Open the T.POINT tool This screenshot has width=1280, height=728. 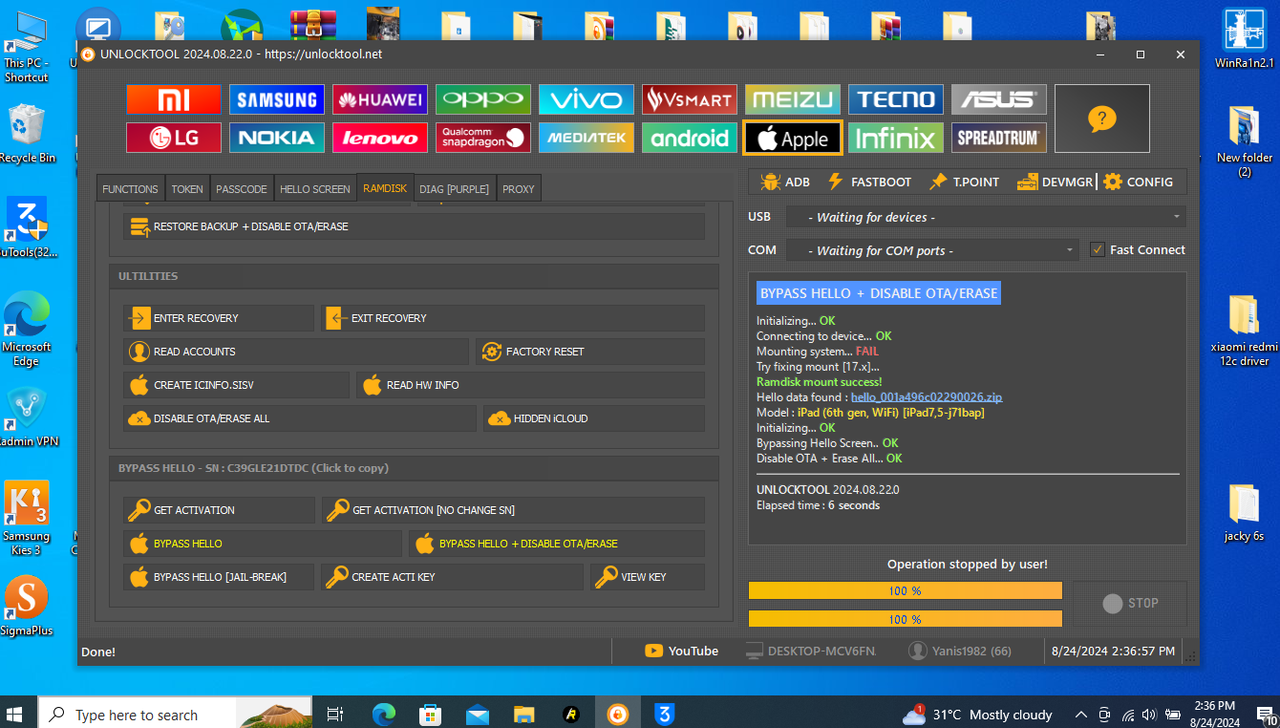(964, 182)
